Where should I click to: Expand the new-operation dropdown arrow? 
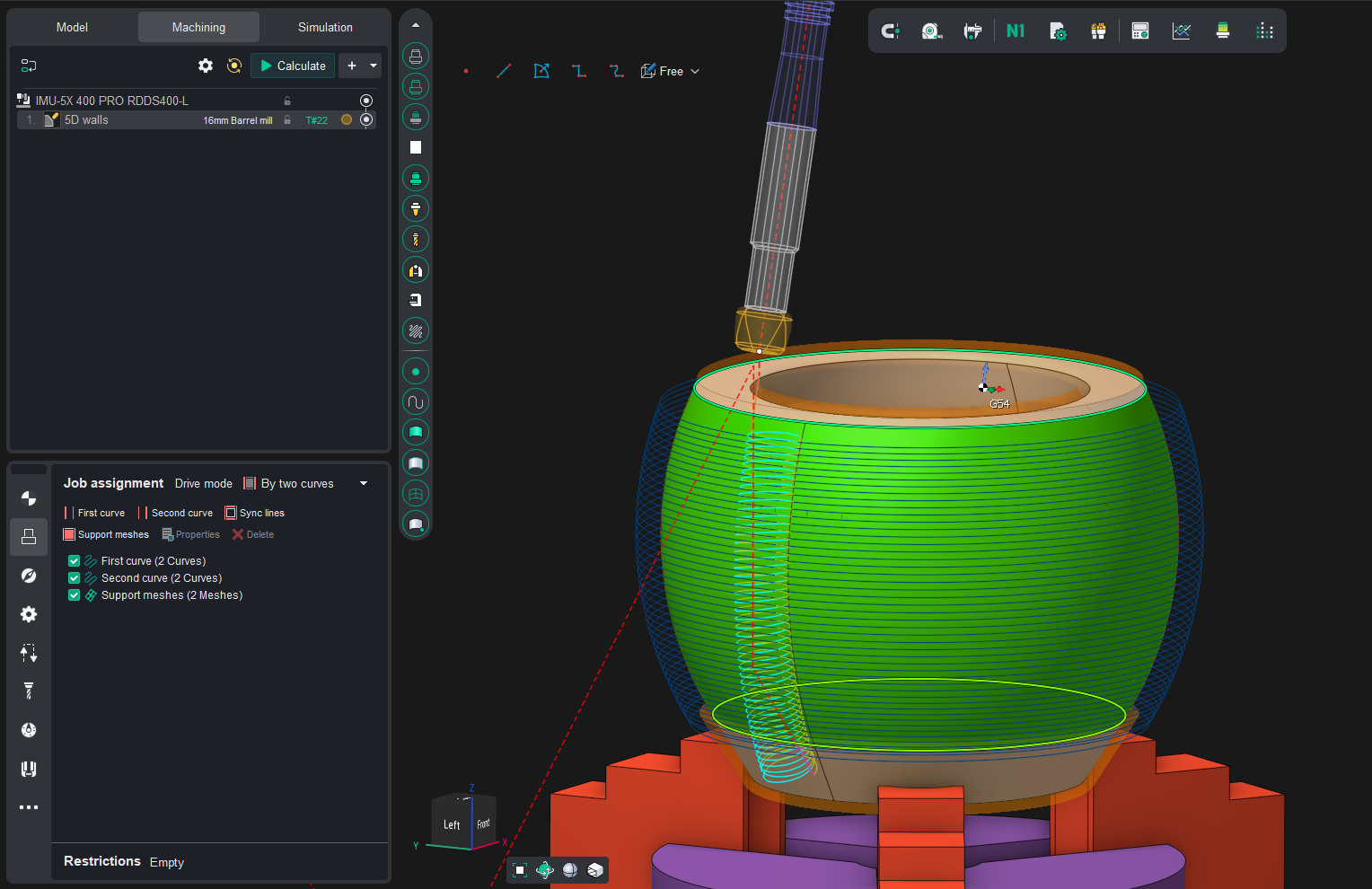coord(374,66)
